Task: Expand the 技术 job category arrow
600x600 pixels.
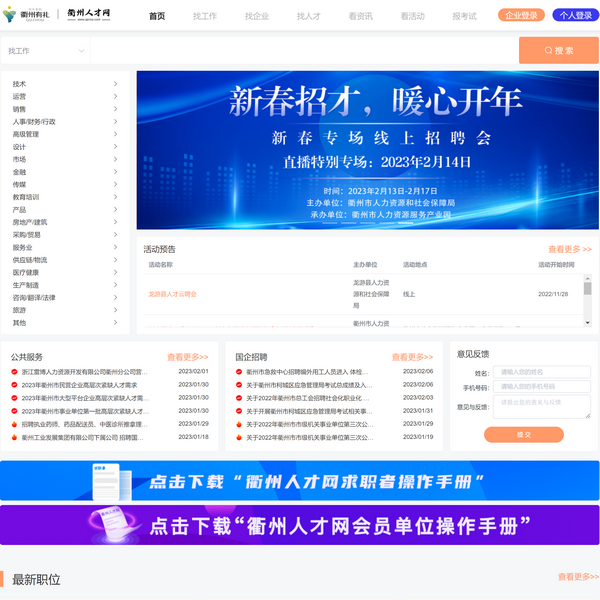Action: click(115, 84)
